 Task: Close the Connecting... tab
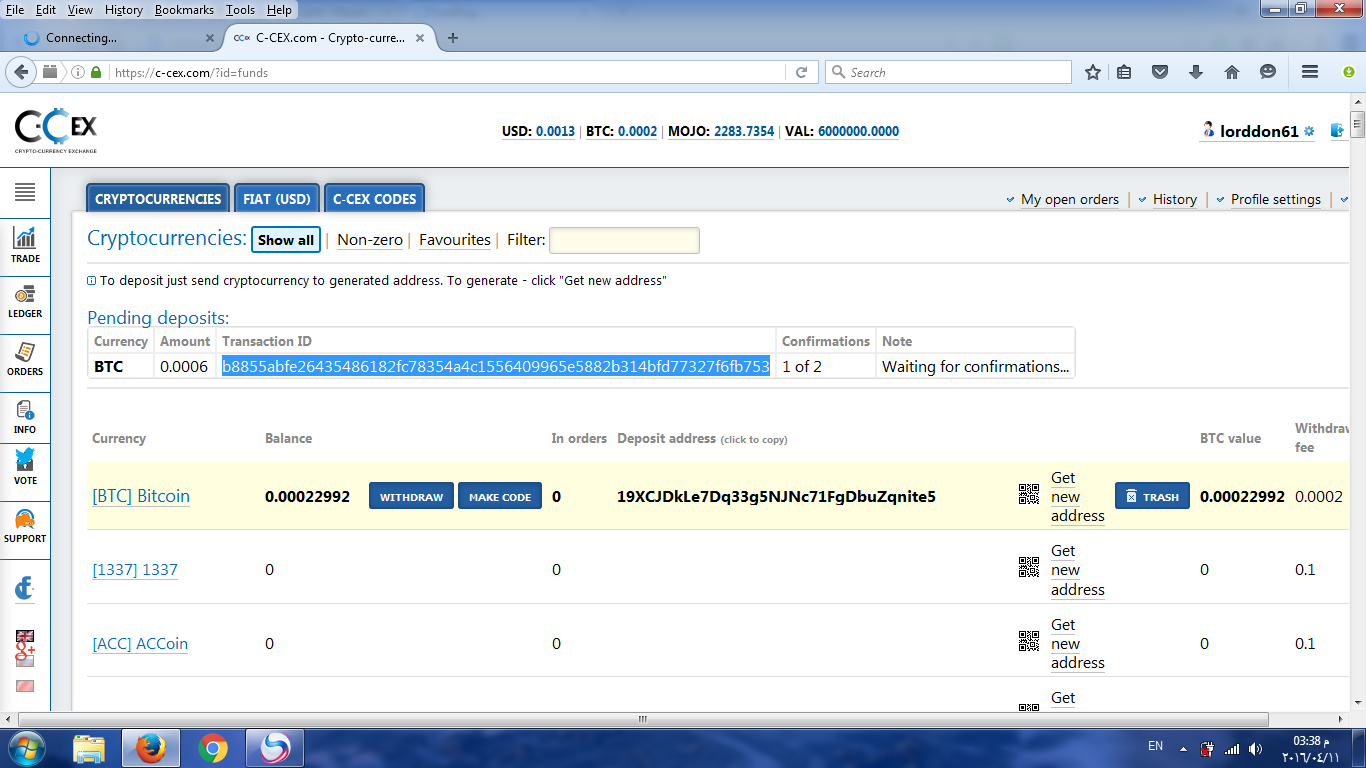210,38
